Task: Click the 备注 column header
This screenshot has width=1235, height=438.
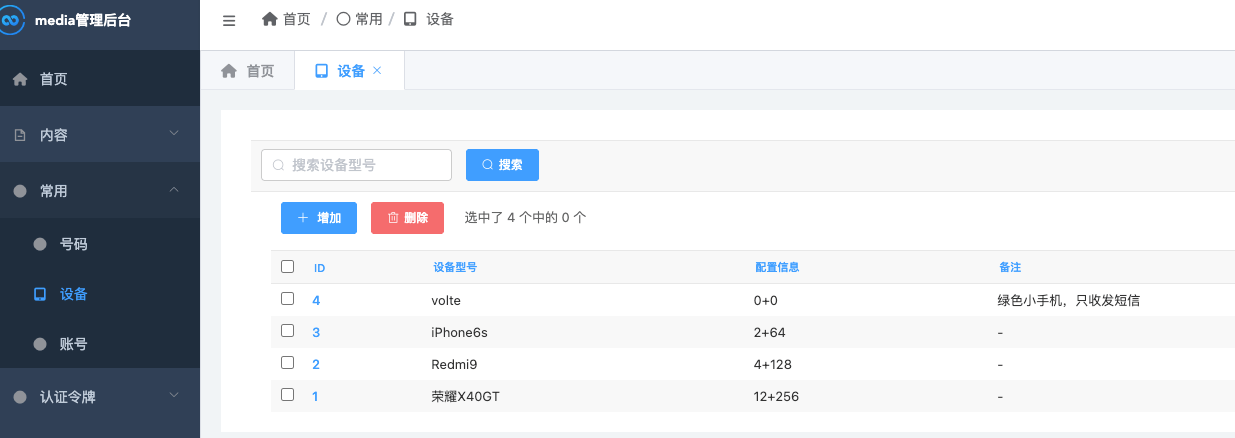Action: pos(1010,268)
